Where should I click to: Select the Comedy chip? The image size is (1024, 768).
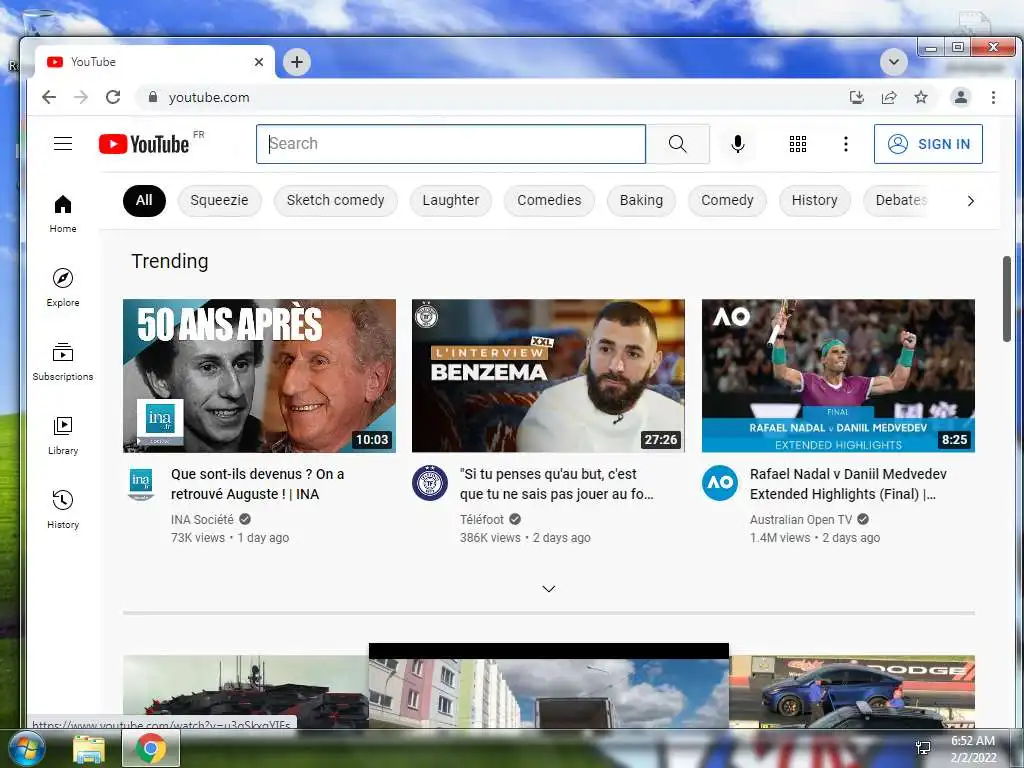728,200
